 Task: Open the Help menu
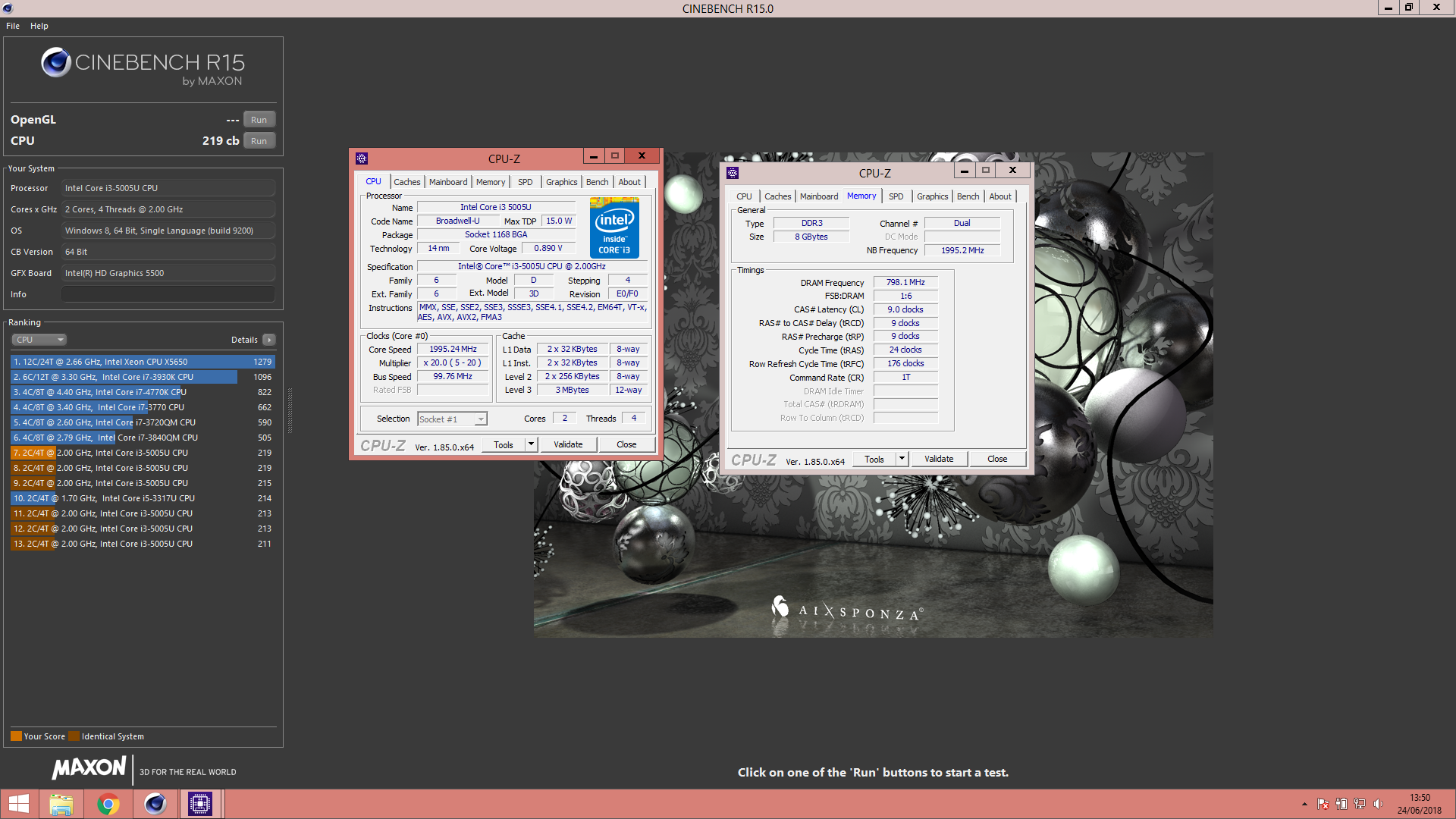click(39, 26)
